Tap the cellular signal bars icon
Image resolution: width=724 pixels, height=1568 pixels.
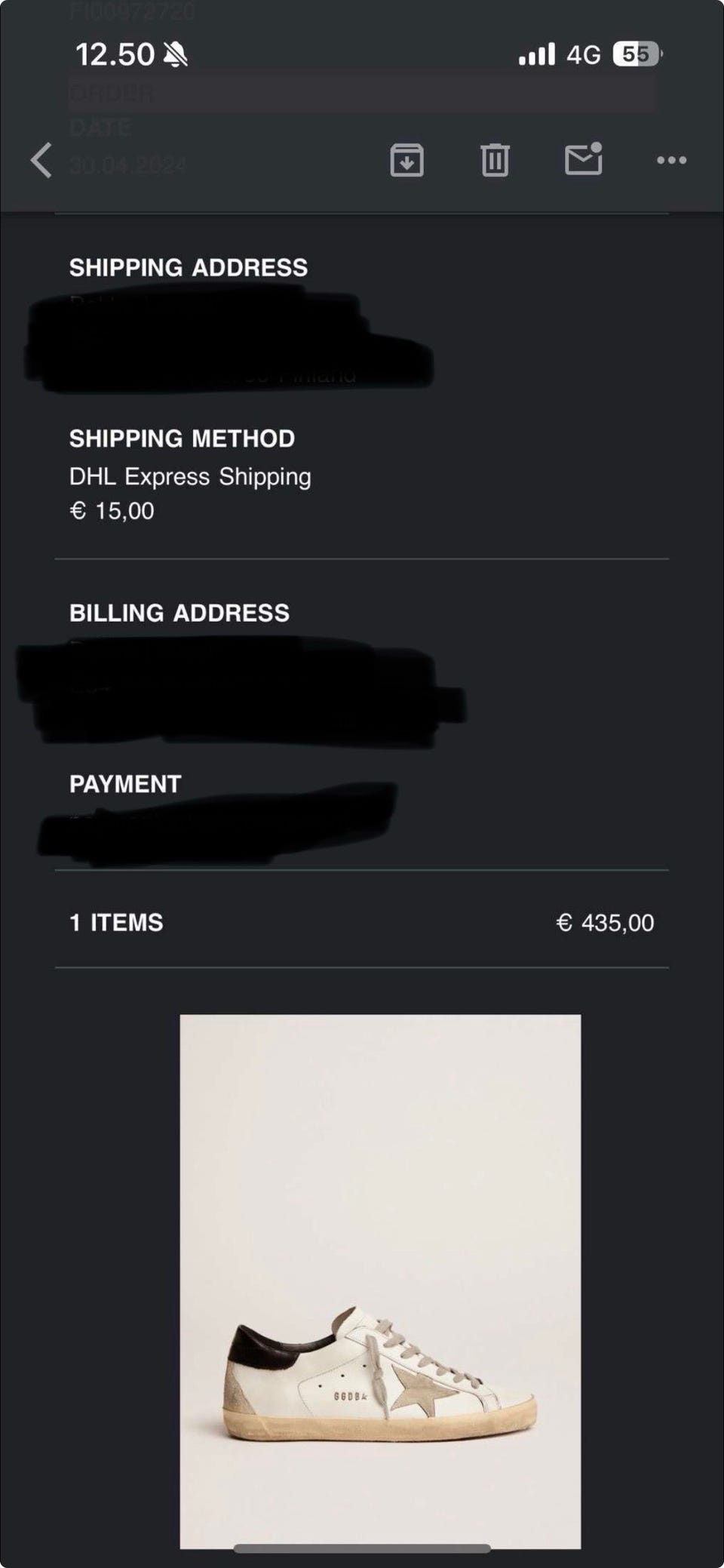(536, 54)
